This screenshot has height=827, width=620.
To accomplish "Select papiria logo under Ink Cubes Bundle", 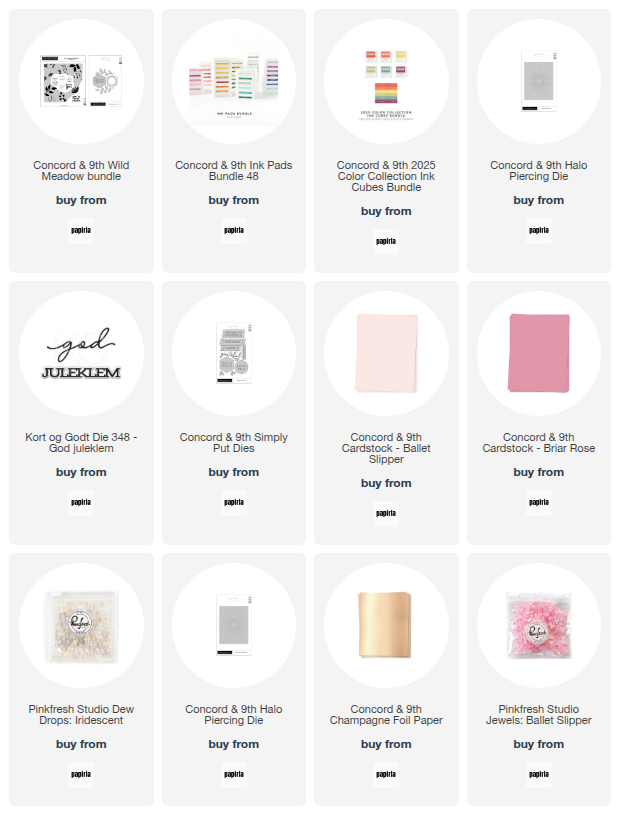I will tap(386, 242).
